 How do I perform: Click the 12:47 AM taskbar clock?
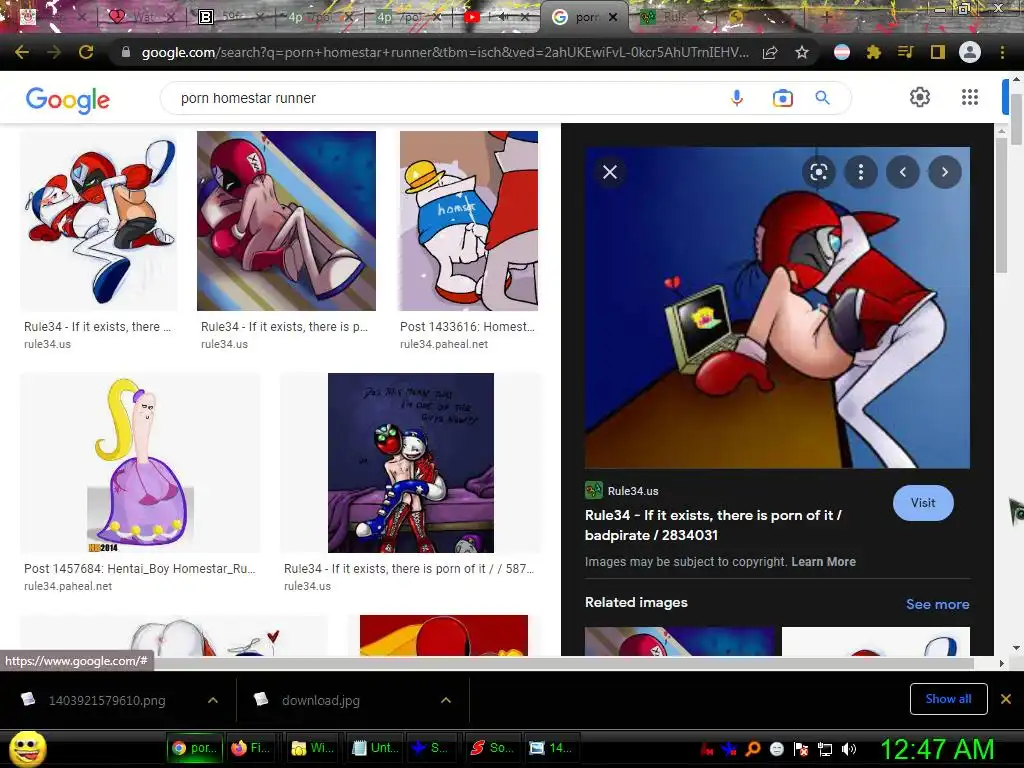[x=937, y=749]
